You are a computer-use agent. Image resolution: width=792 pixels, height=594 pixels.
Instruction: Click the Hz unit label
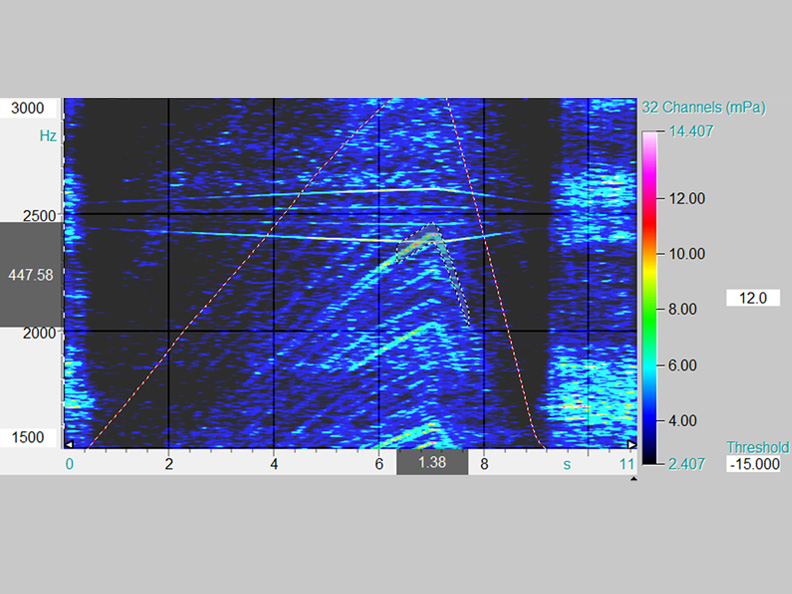coord(48,135)
